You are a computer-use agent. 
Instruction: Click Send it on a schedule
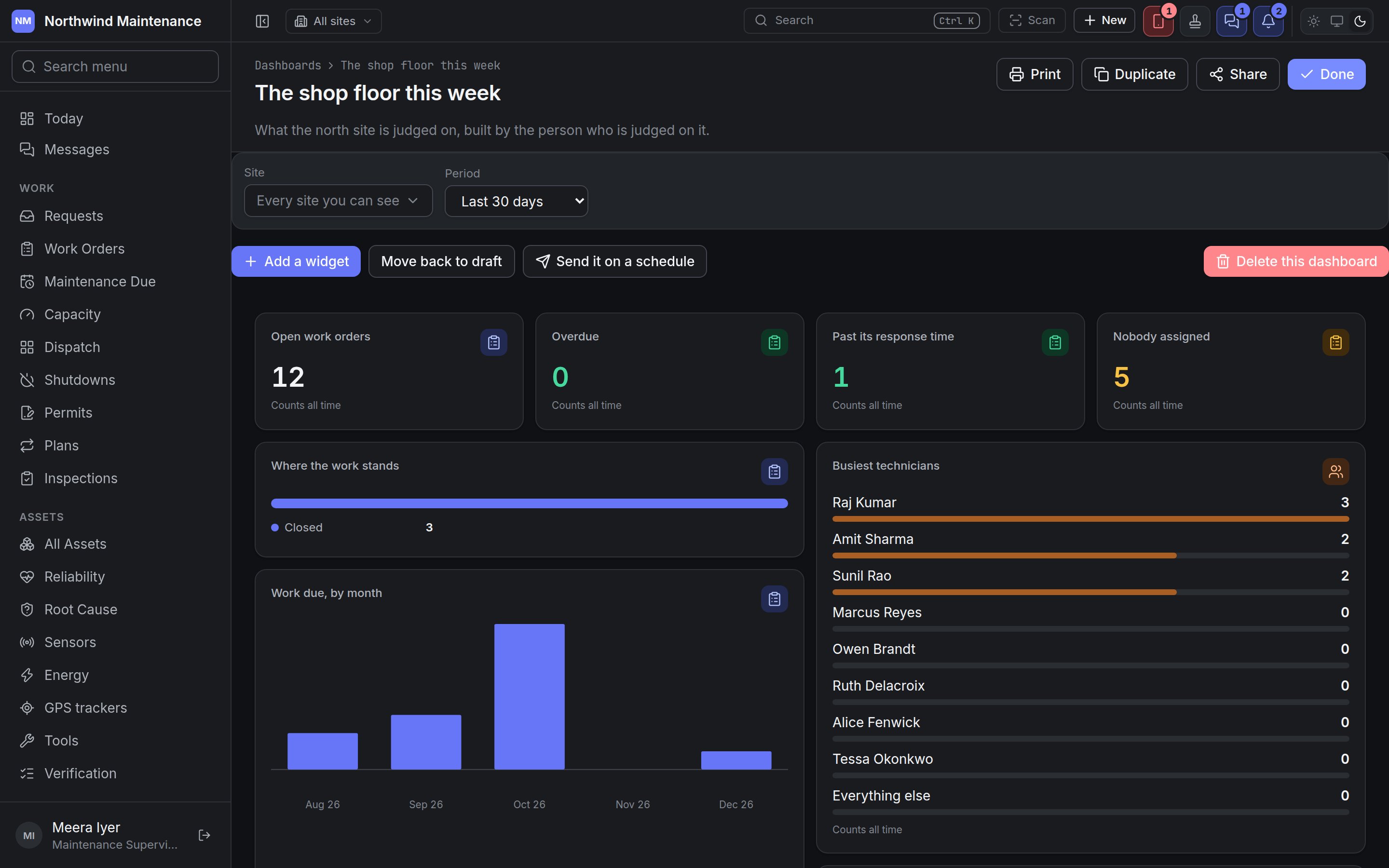click(x=615, y=262)
